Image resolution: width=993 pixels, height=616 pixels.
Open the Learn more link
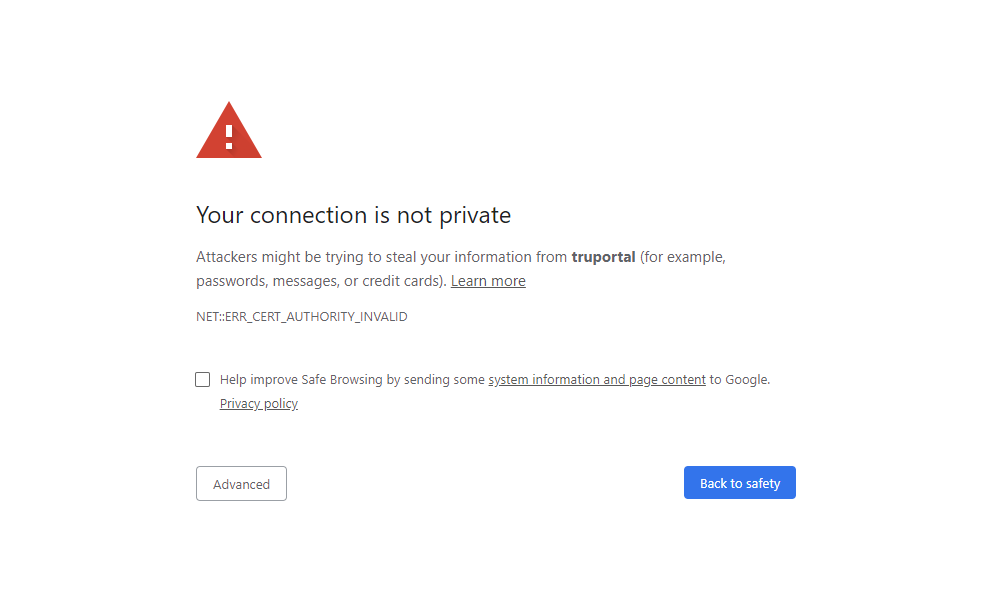click(488, 281)
